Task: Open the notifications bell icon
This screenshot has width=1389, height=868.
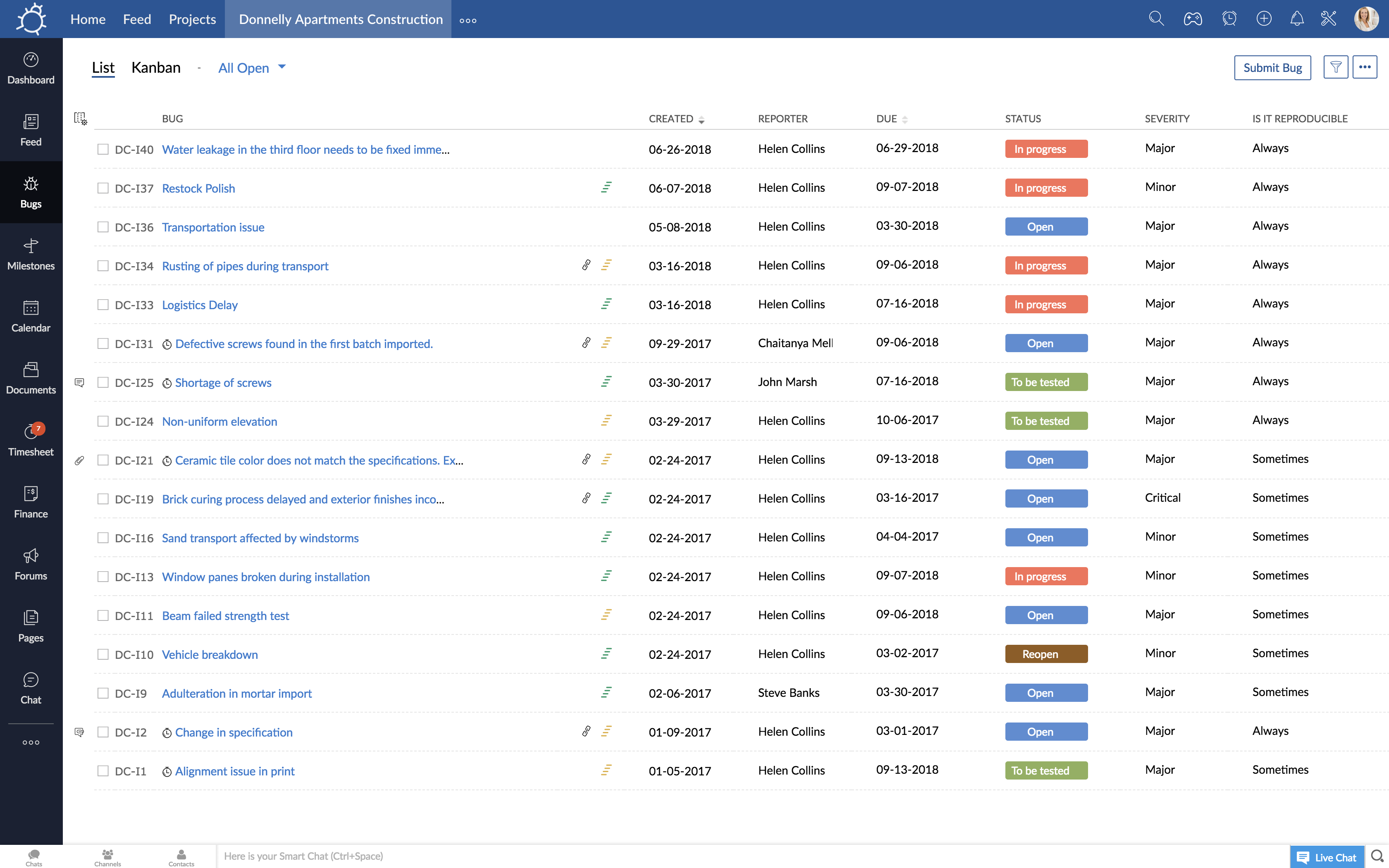Action: click(x=1296, y=19)
